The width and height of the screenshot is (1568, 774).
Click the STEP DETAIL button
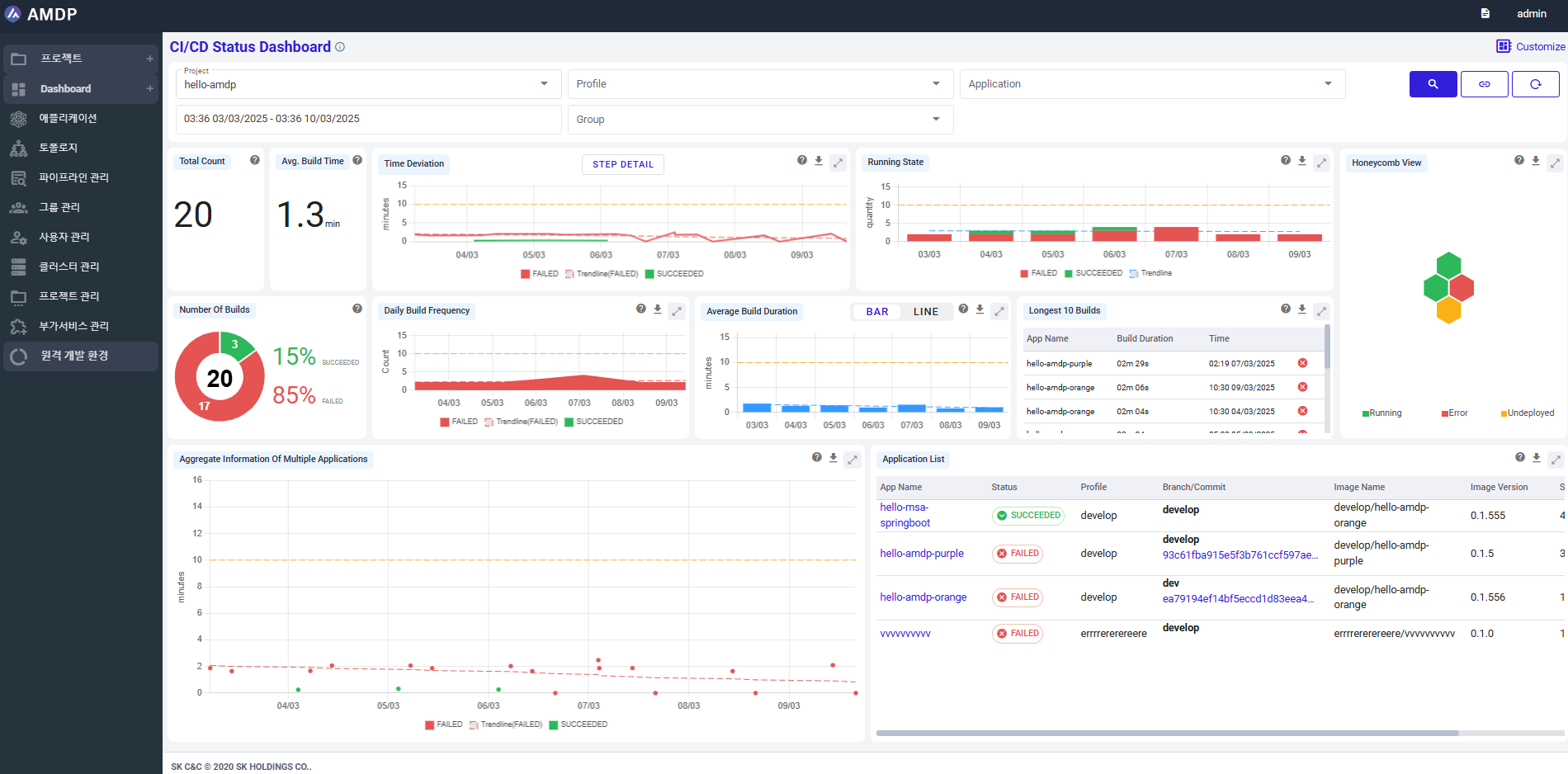(623, 164)
